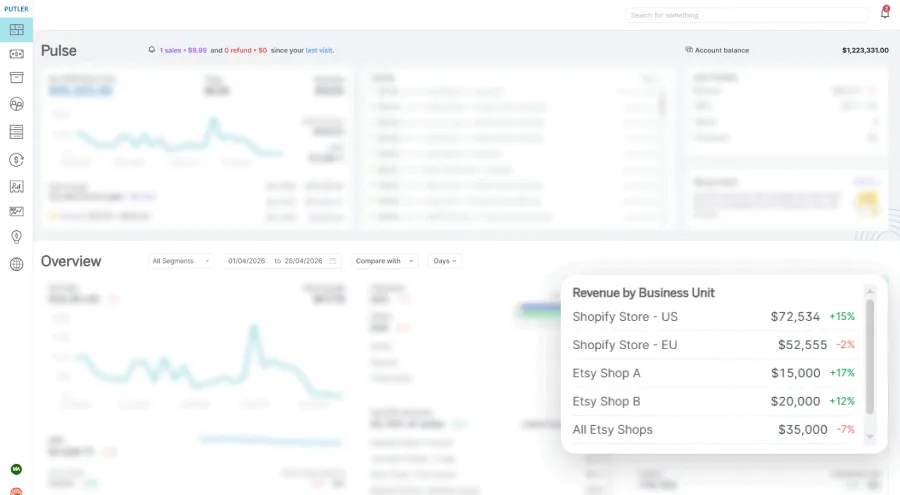Open the Subscriptions dollar-cycle icon in sidebar
Image resolution: width=900 pixels, height=495 pixels.
pos(16,160)
